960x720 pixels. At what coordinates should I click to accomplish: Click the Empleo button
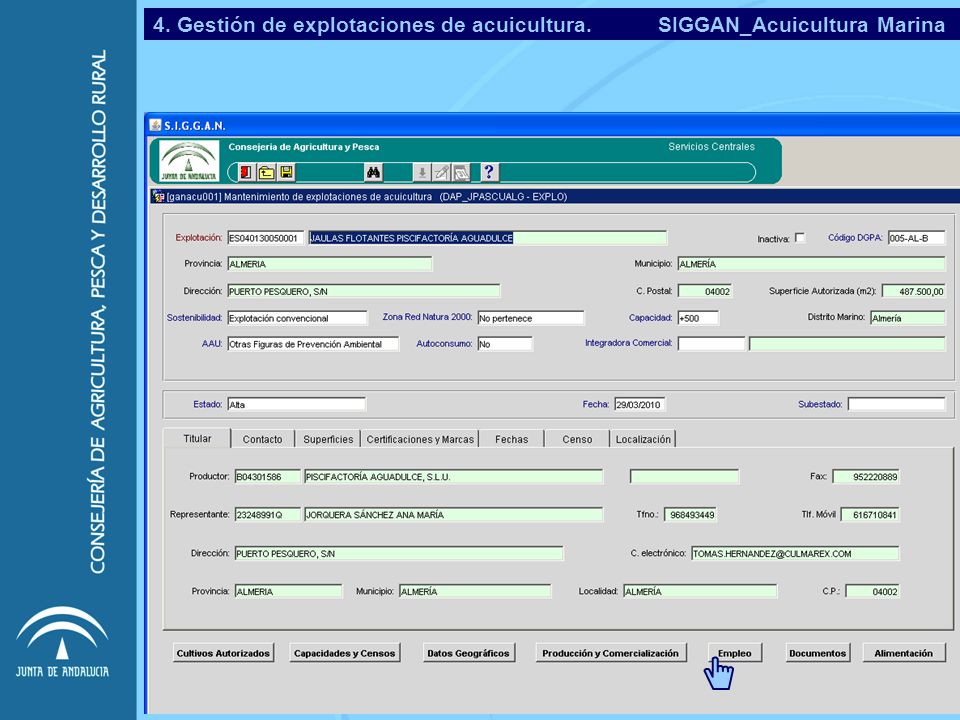tap(735, 653)
